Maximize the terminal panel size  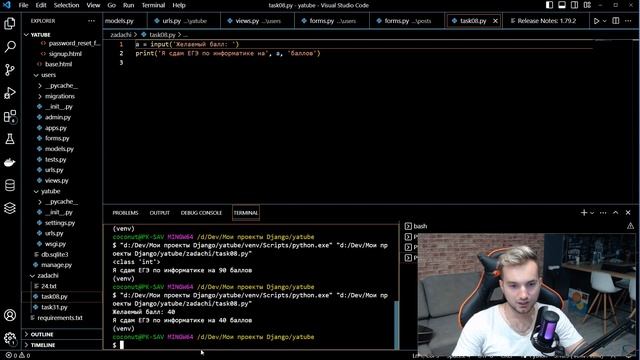616,213
